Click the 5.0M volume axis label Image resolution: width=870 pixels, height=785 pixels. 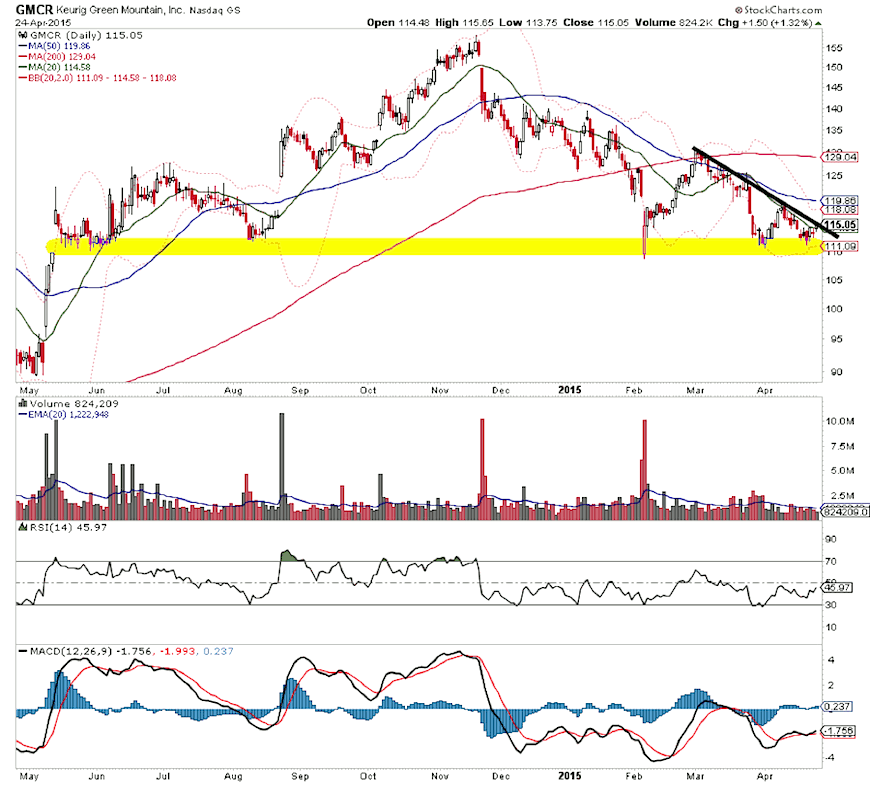pyautogui.click(x=842, y=470)
